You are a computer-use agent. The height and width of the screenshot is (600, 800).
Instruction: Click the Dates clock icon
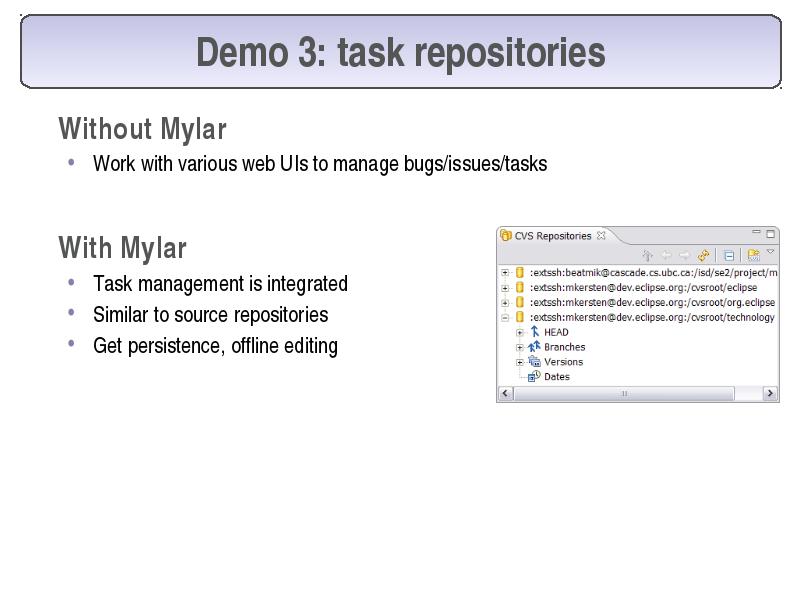(x=534, y=376)
